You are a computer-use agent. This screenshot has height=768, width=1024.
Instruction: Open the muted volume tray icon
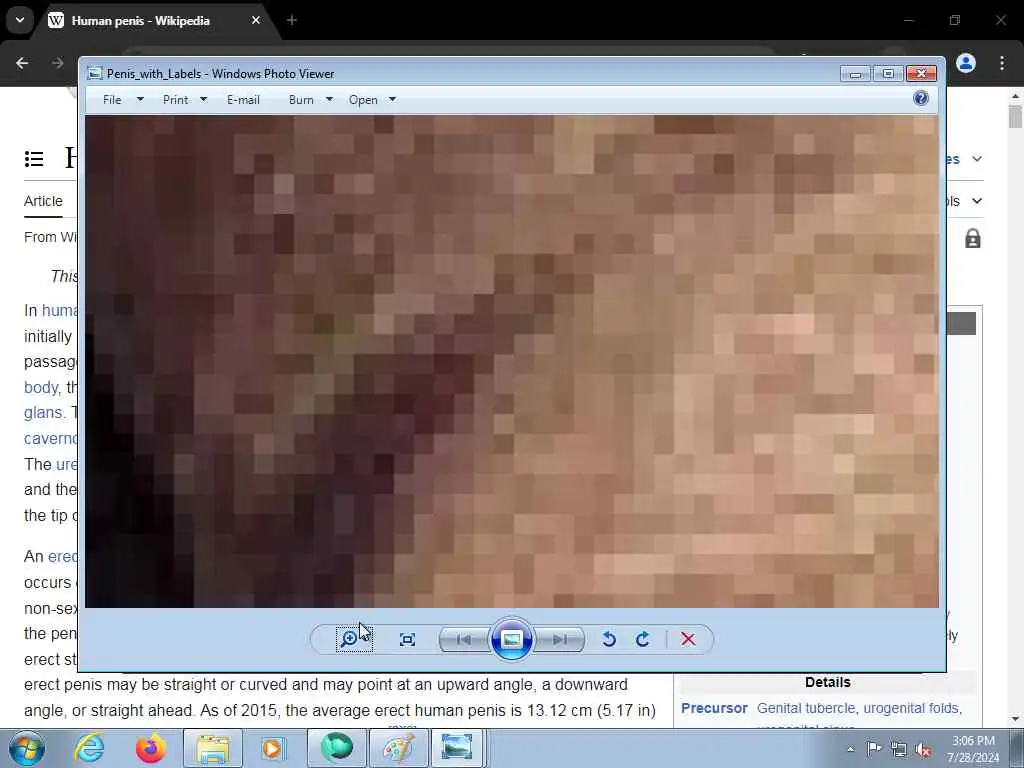coord(923,750)
